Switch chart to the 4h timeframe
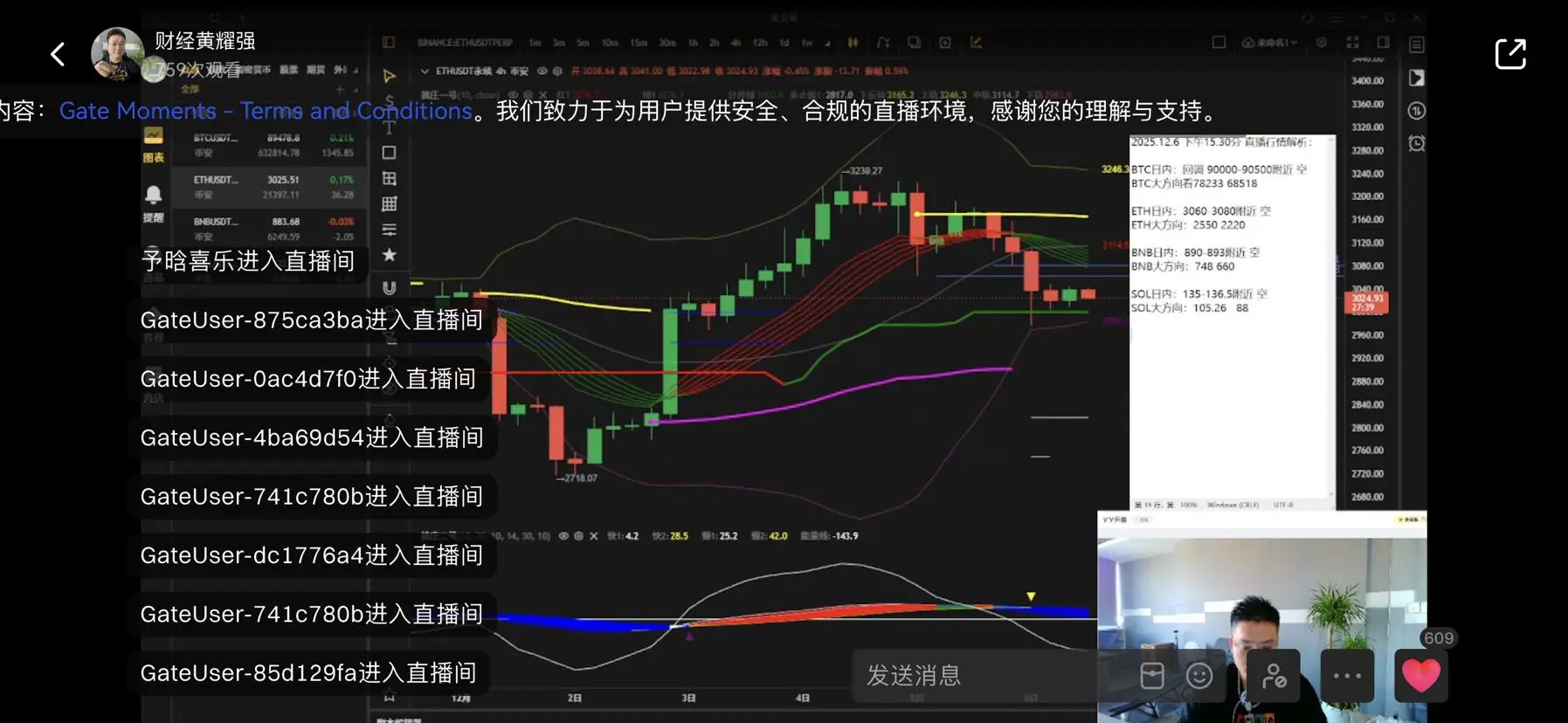 [736, 43]
